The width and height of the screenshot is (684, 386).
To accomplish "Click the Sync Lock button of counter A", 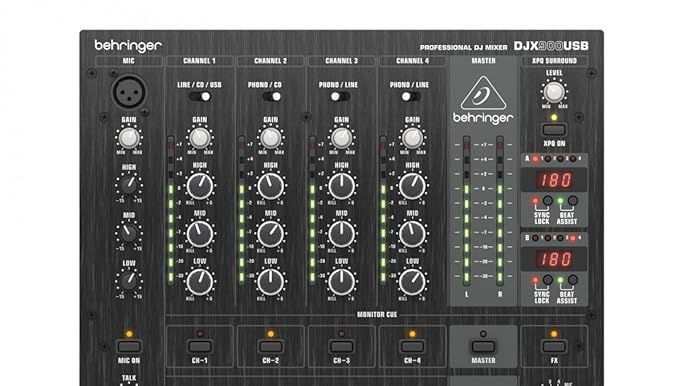I will click(x=547, y=201).
